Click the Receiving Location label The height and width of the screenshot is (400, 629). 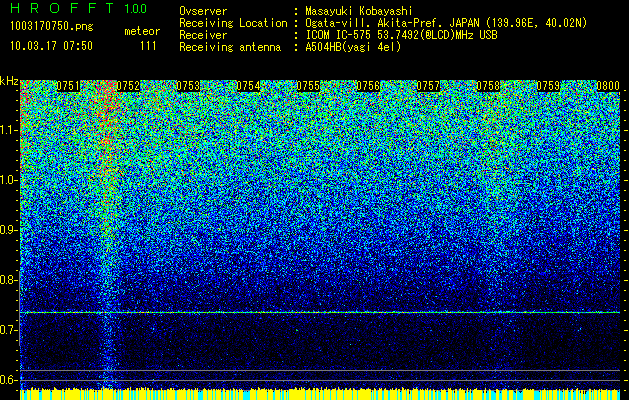233,23
